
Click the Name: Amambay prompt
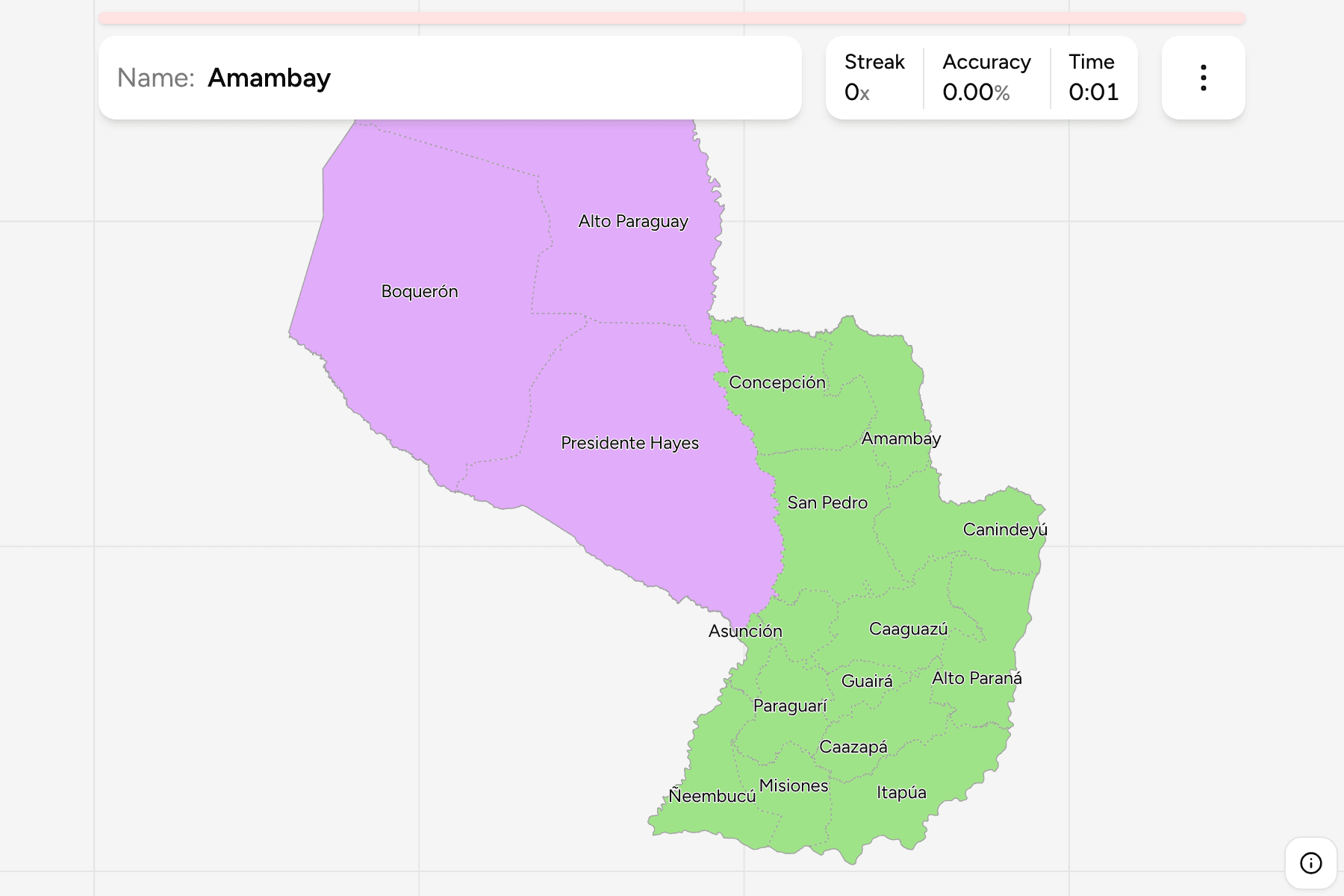(x=450, y=78)
